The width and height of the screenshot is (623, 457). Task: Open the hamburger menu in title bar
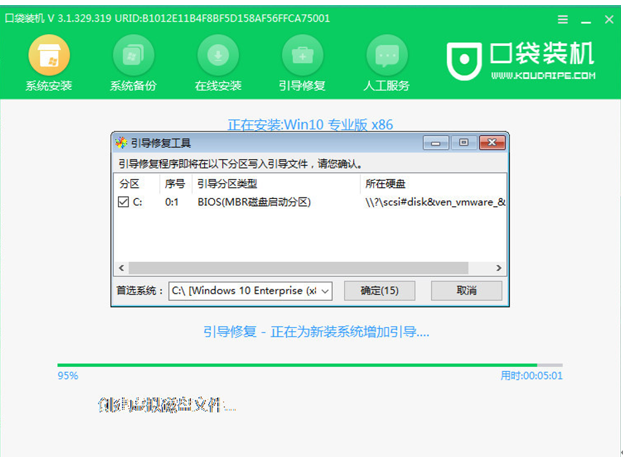click(x=563, y=19)
